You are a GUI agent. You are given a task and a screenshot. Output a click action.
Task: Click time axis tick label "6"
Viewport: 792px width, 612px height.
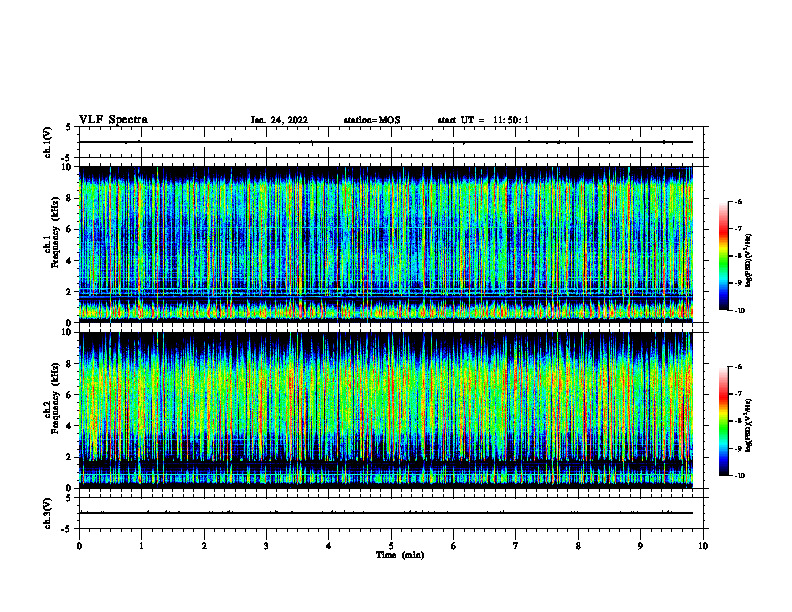click(454, 546)
